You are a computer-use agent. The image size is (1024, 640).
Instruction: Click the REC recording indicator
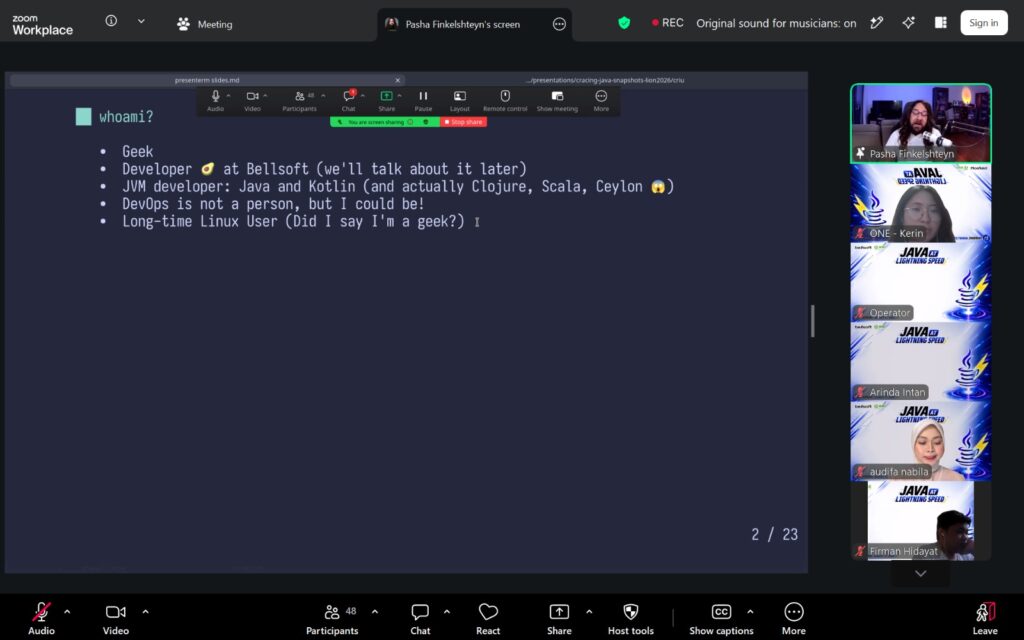[667, 23]
